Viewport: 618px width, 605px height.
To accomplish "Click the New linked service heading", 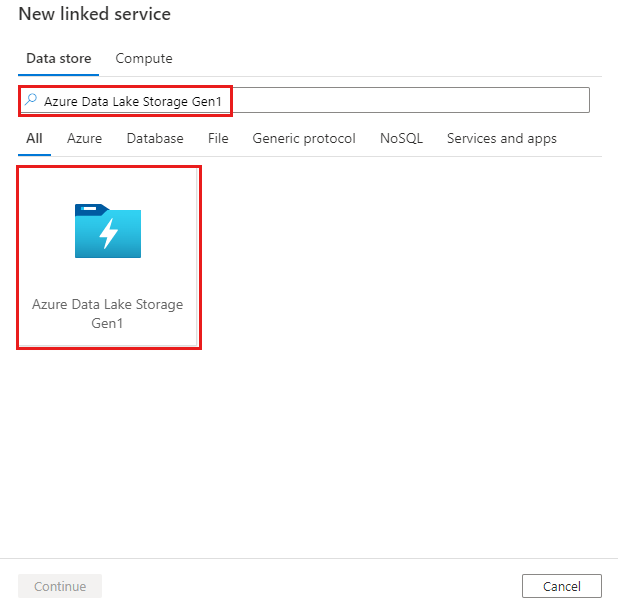I will click(x=94, y=15).
